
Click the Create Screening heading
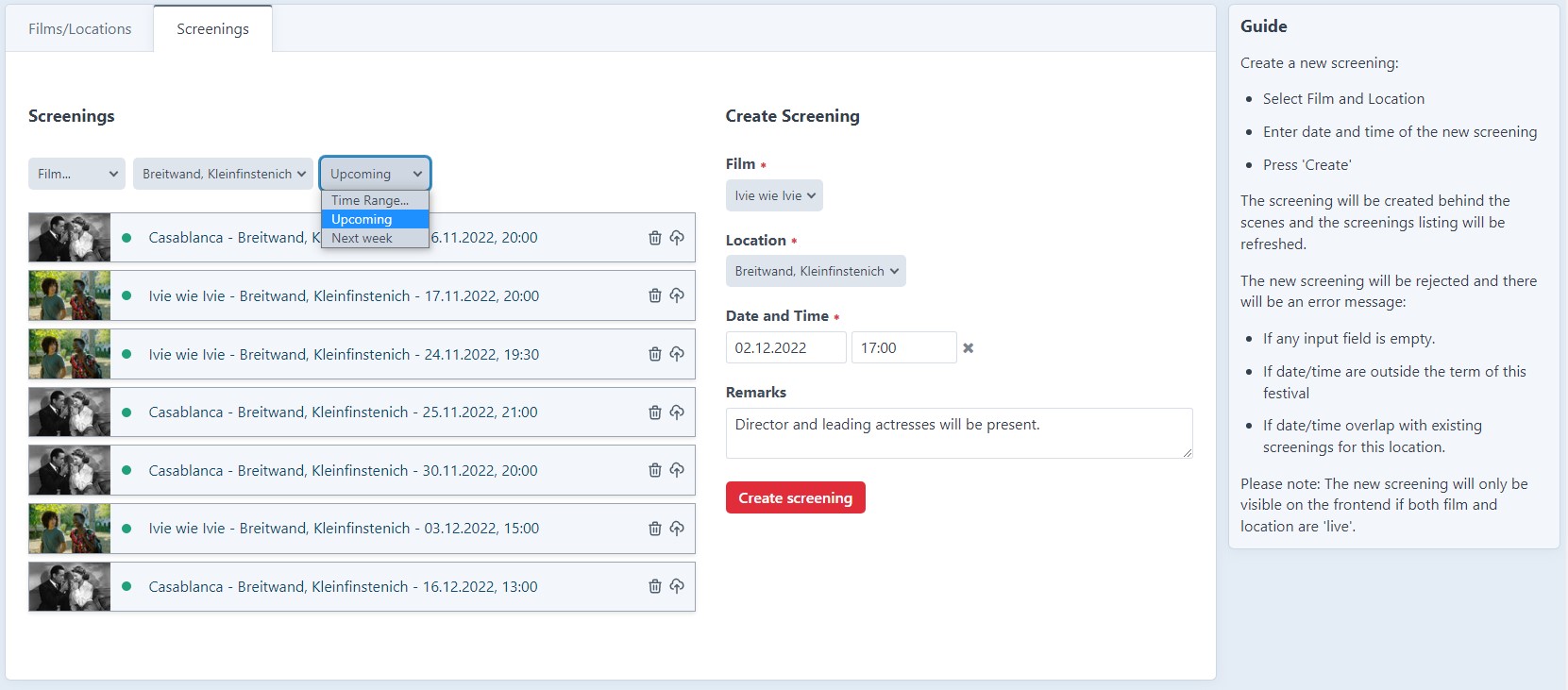point(793,116)
